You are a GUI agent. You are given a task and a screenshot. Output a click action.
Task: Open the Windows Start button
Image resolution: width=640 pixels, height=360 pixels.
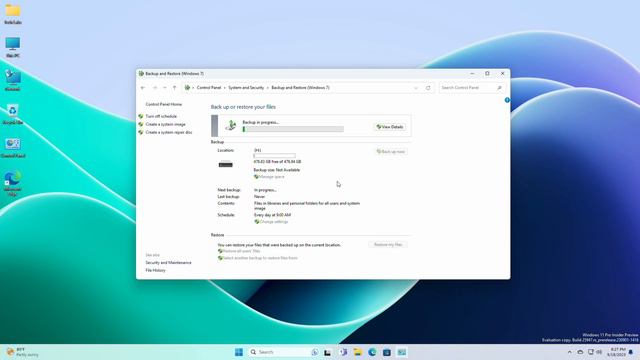(239, 352)
